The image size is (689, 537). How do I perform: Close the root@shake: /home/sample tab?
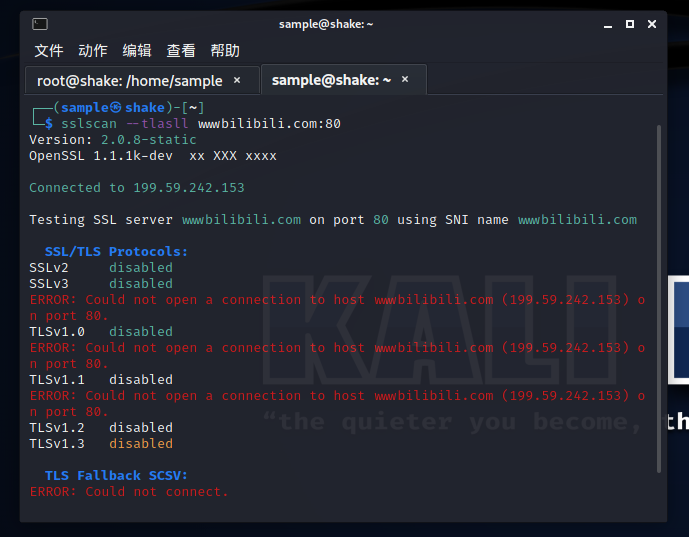[x=237, y=80]
